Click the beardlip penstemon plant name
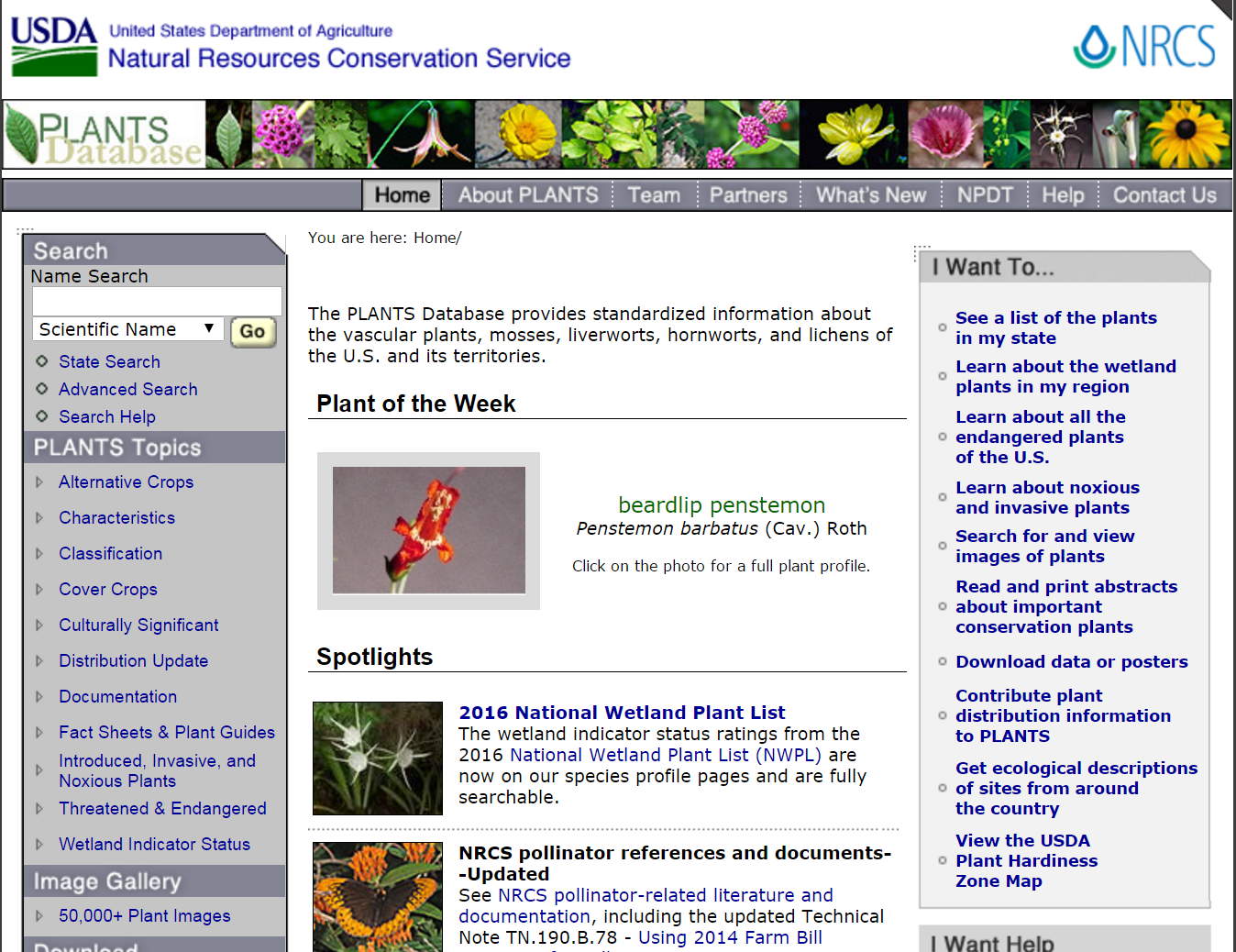Image resolution: width=1236 pixels, height=952 pixels. pos(722,505)
